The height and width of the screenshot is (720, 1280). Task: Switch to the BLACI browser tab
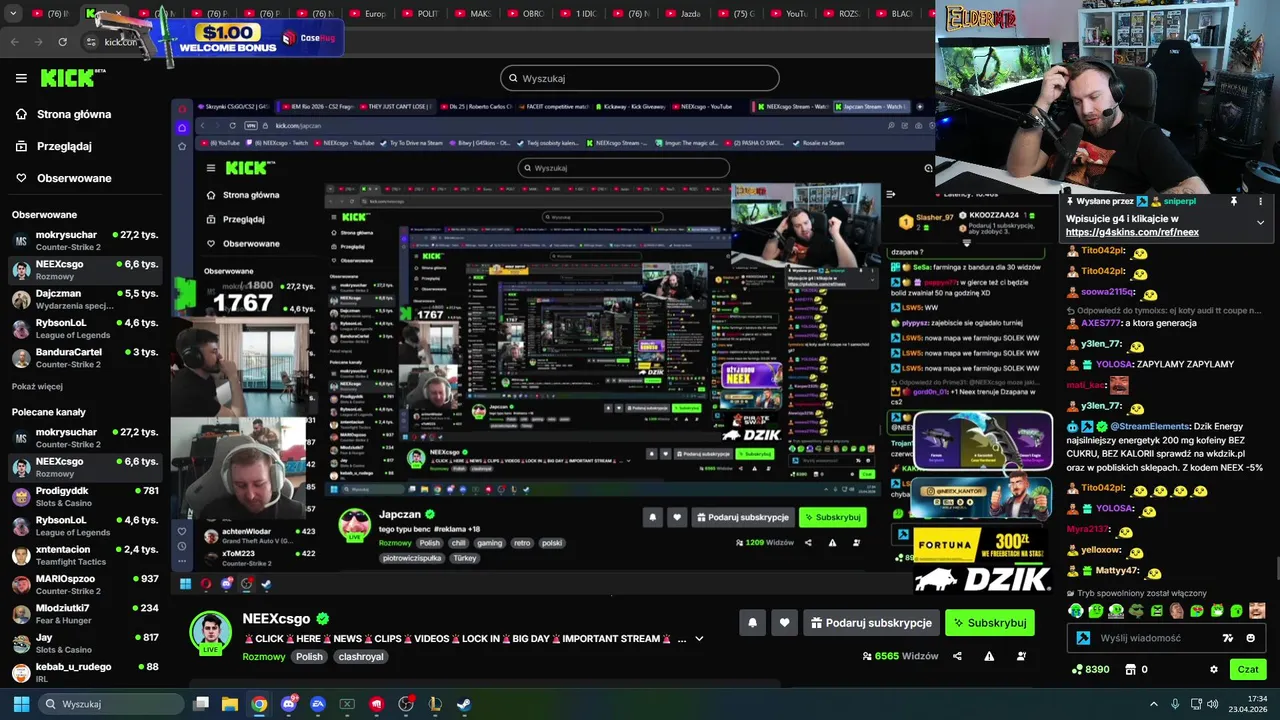pyautogui.click(x=895, y=14)
